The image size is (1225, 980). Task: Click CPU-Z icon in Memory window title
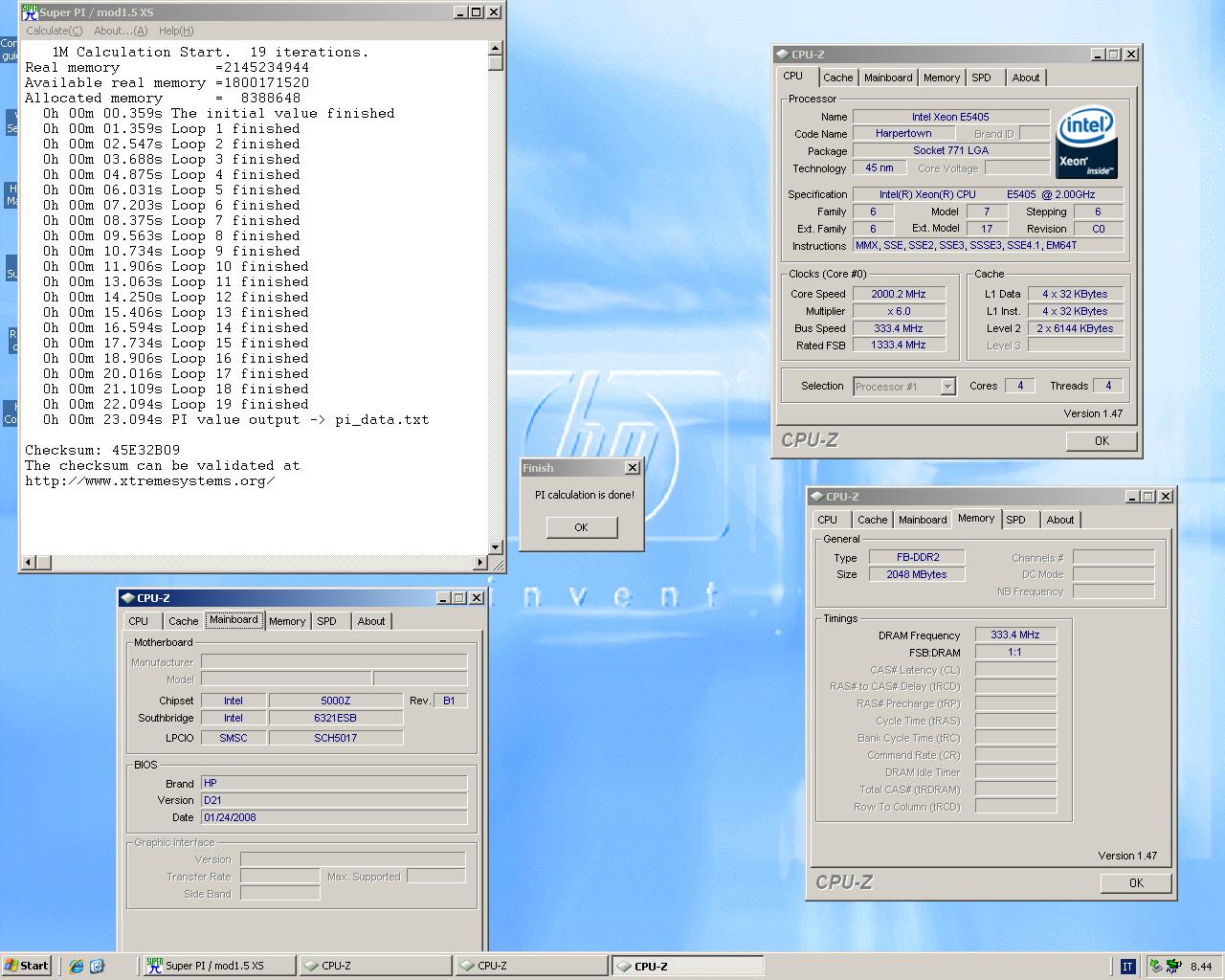click(816, 497)
